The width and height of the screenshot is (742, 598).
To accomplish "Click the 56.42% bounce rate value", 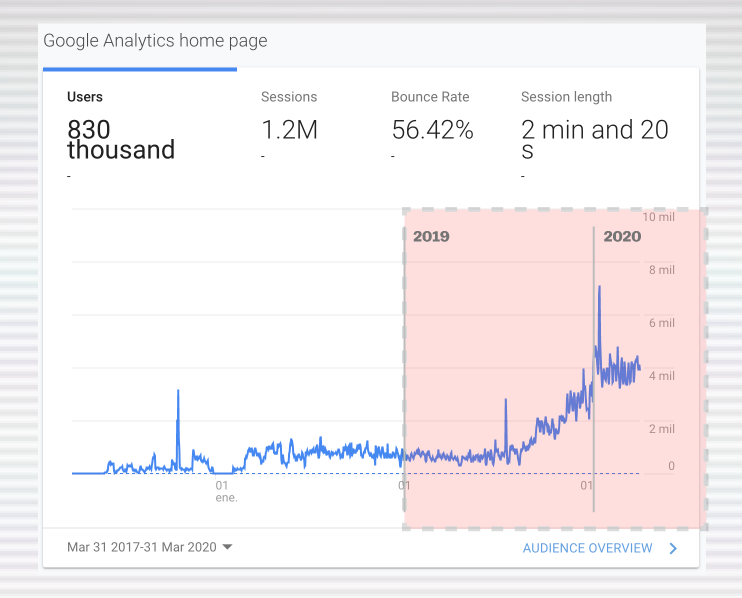I will [432, 130].
